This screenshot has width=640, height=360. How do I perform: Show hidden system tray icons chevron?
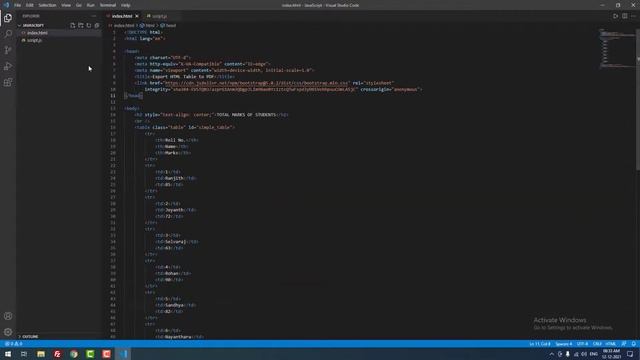tap(551, 354)
